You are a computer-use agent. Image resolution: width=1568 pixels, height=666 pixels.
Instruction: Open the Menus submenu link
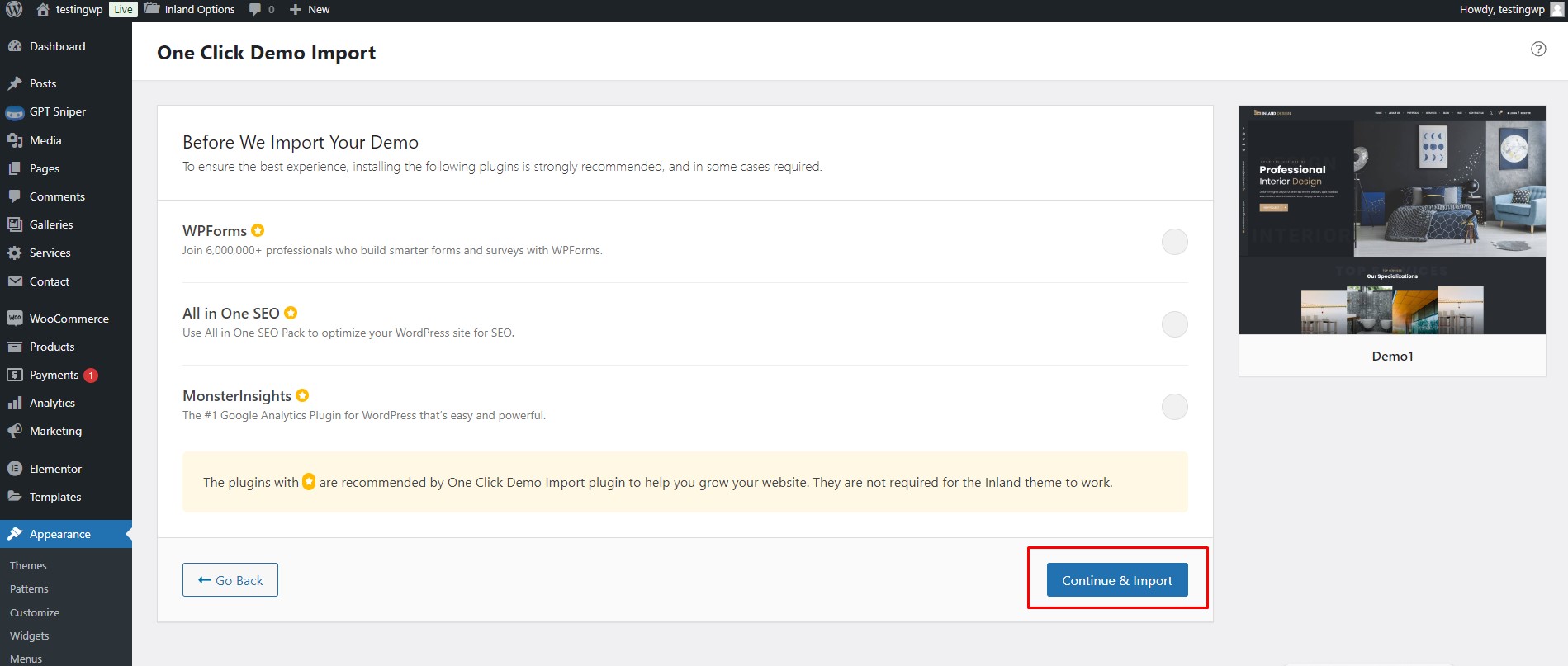tap(26, 659)
